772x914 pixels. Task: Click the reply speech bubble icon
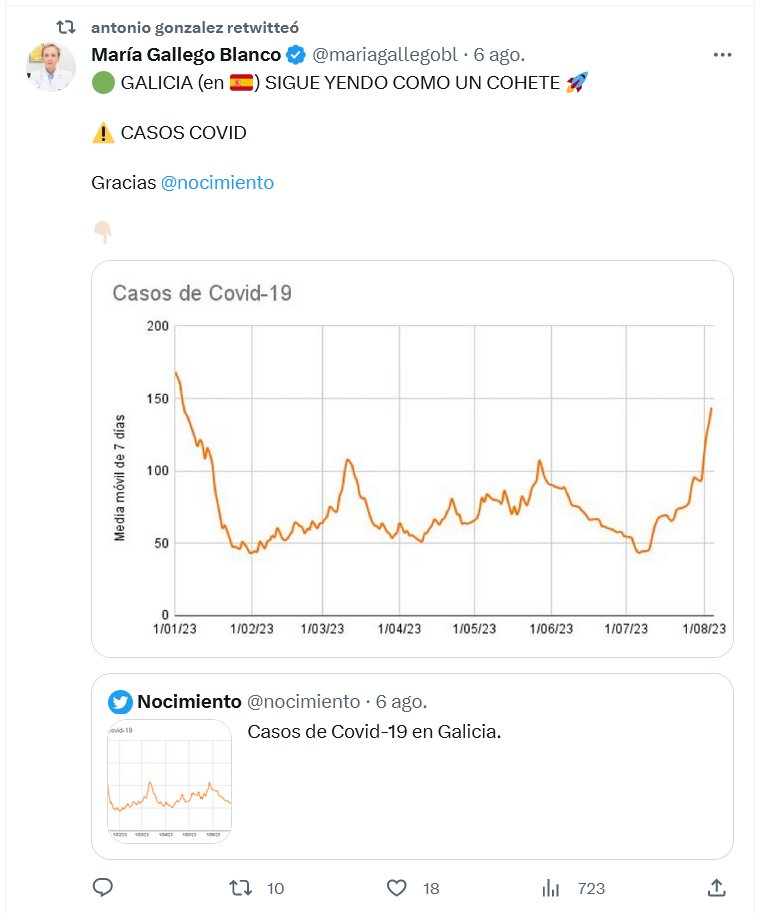click(102, 887)
